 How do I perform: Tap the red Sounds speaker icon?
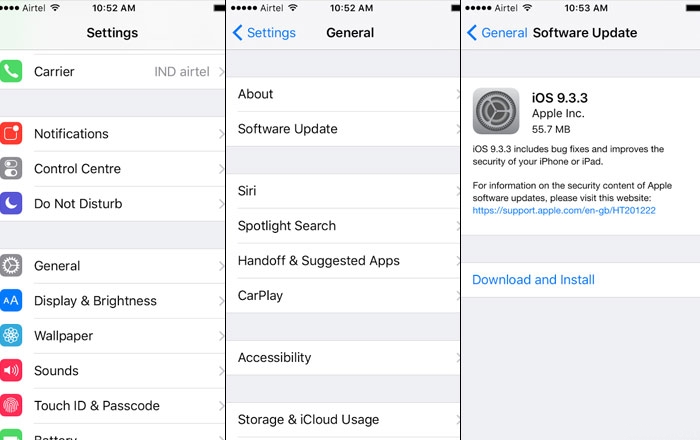point(11,370)
